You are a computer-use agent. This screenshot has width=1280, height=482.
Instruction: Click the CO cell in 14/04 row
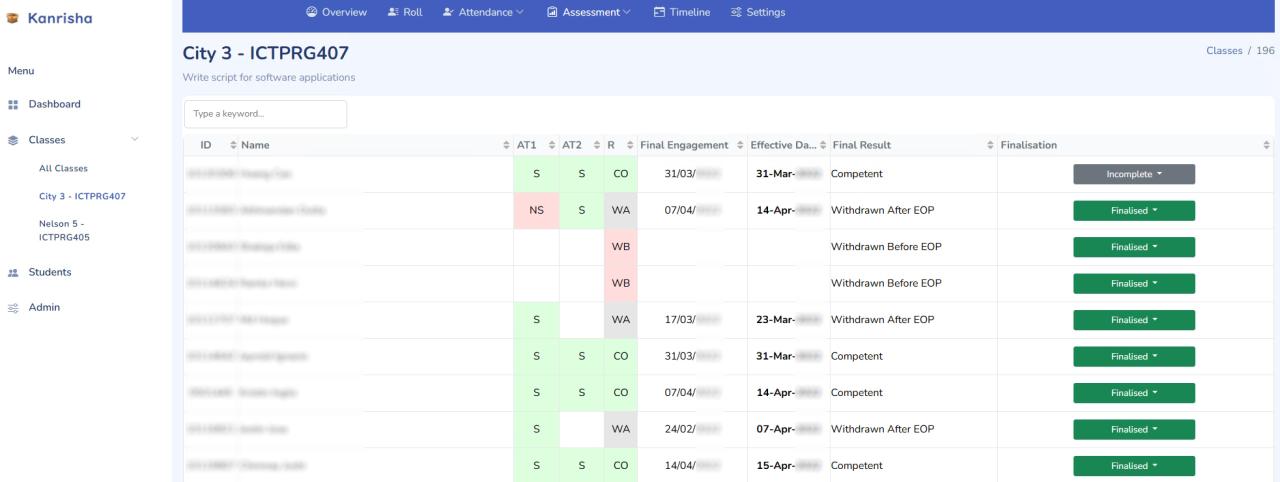[621, 466]
